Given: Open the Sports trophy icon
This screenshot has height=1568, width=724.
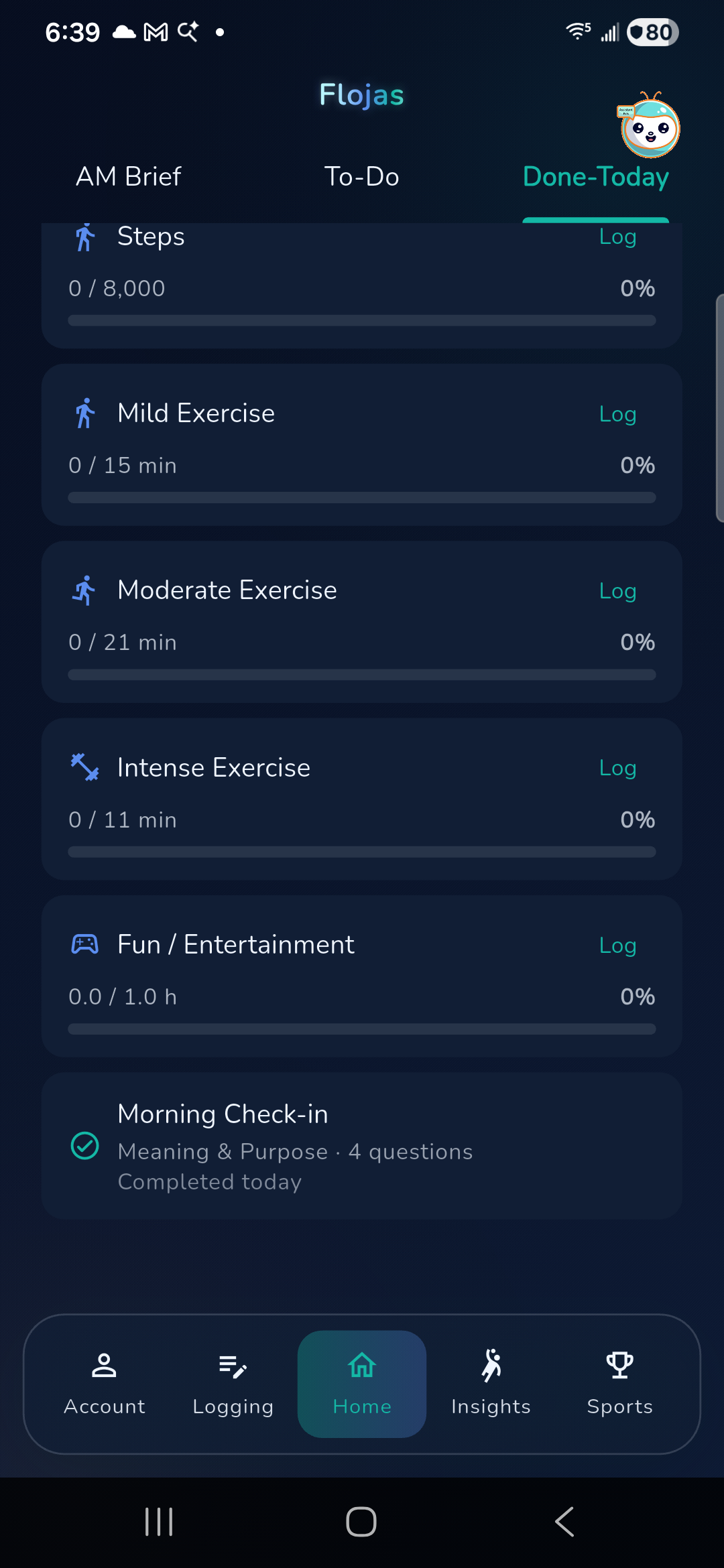Looking at the screenshot, I should [x=620, y=1365].
